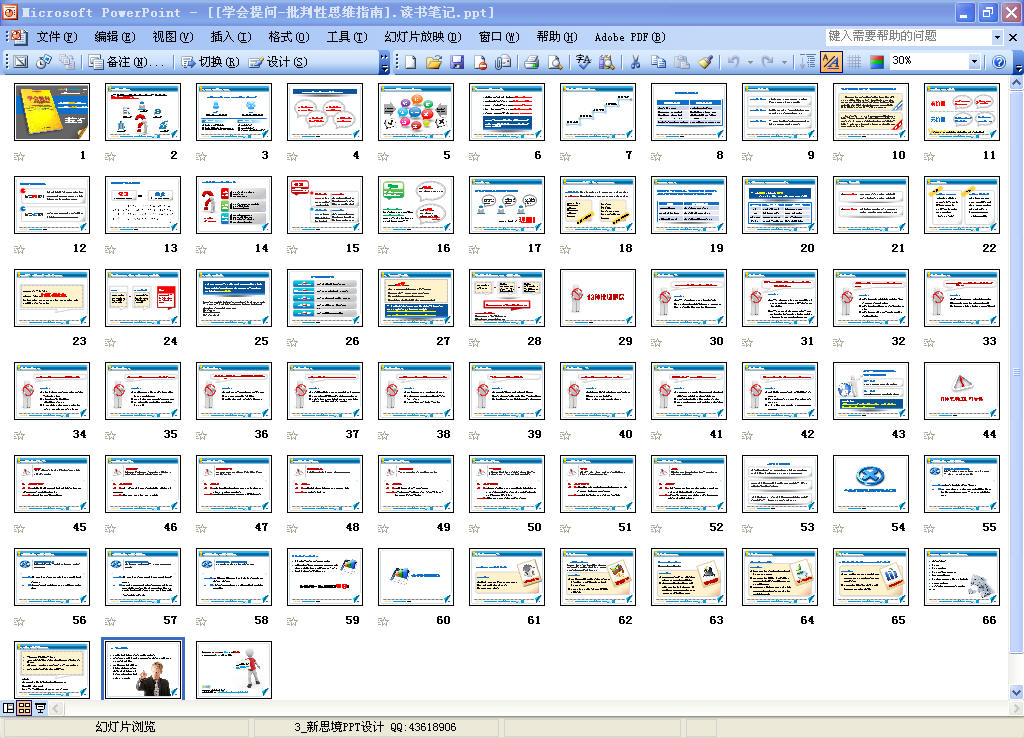Click the vertical scrollbar down arrow
The width and height of the screenshot is (1024, 738).
click(1016, 692)
